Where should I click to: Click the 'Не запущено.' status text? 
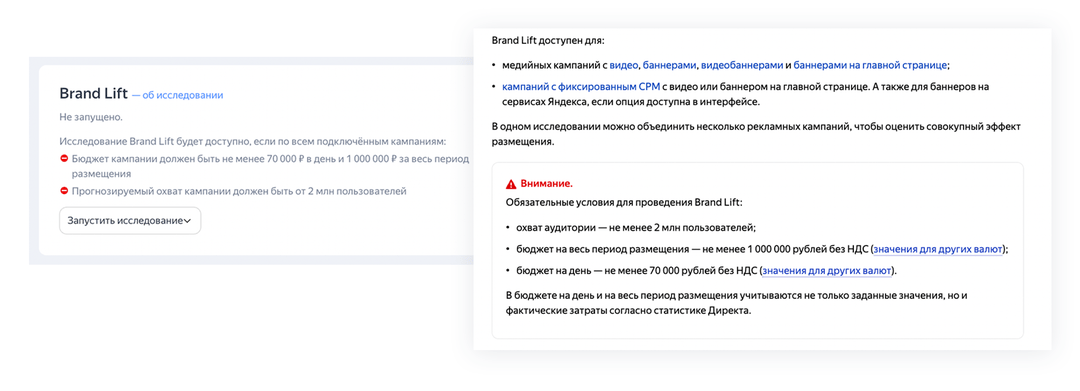tap(91, 117)
